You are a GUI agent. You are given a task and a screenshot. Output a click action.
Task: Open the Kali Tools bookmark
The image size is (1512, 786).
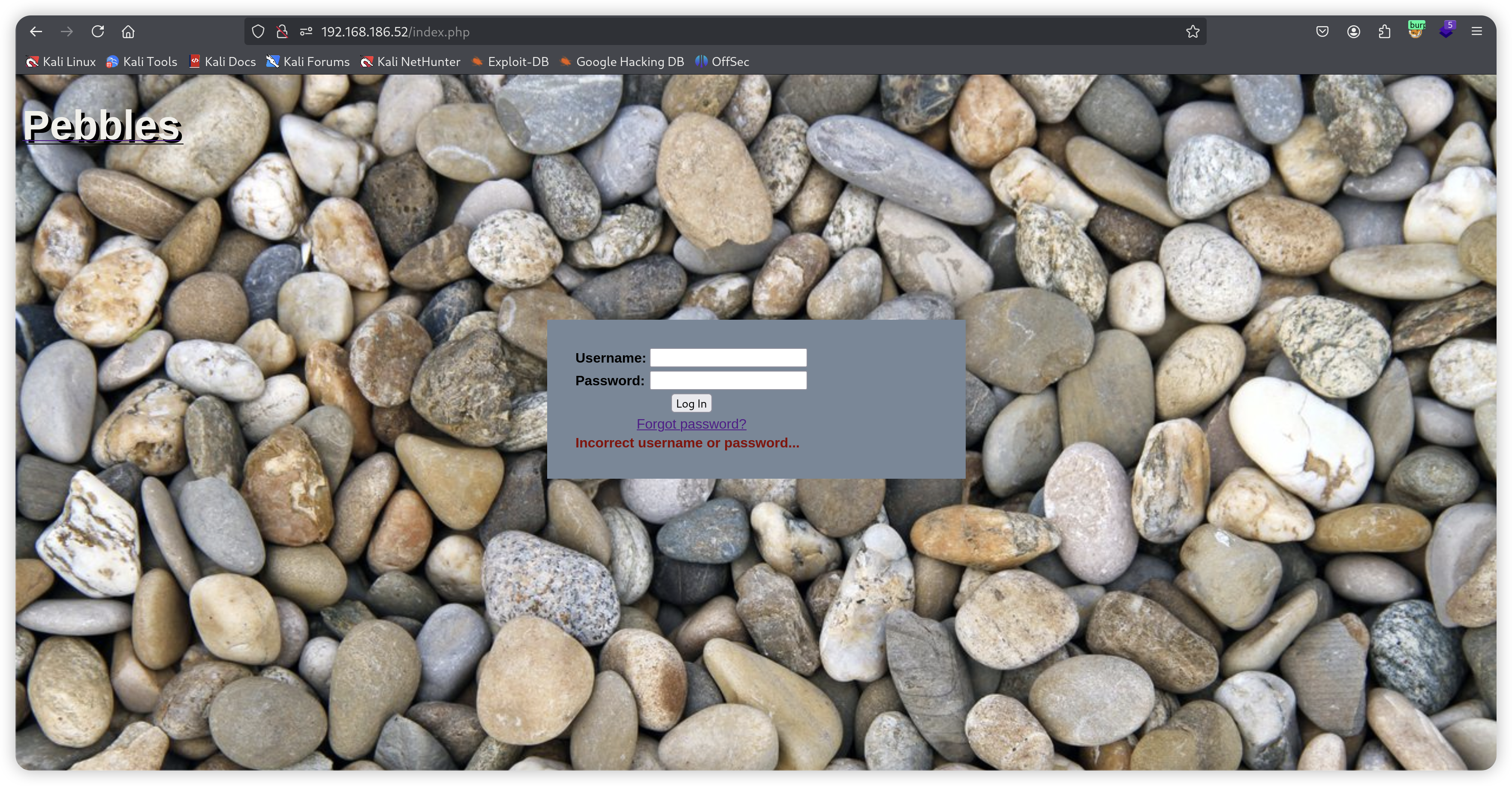click(142, 62)
